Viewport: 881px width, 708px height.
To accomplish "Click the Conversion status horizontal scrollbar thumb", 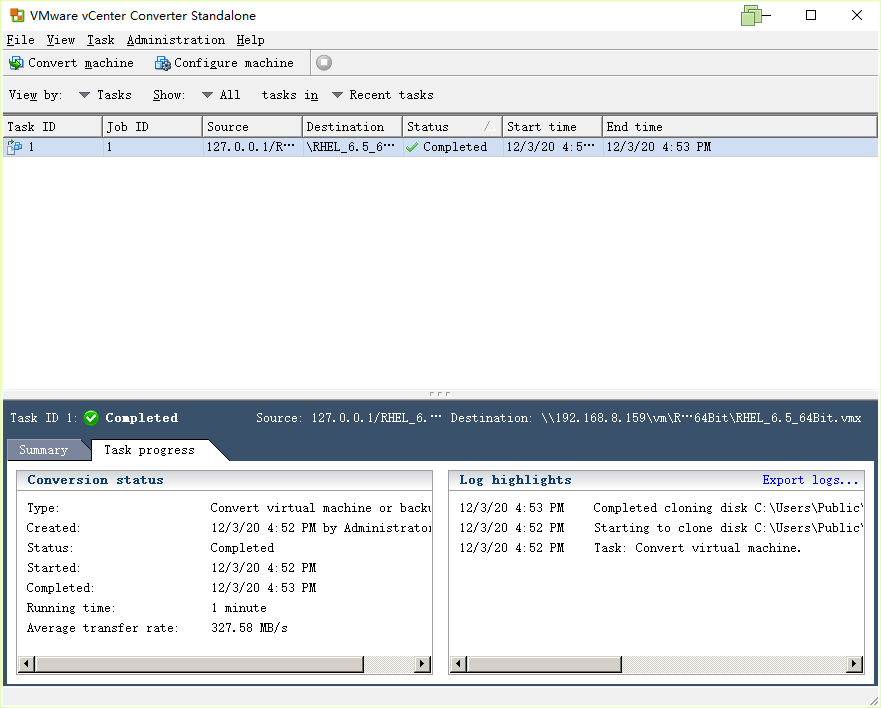I will (199, 664).
